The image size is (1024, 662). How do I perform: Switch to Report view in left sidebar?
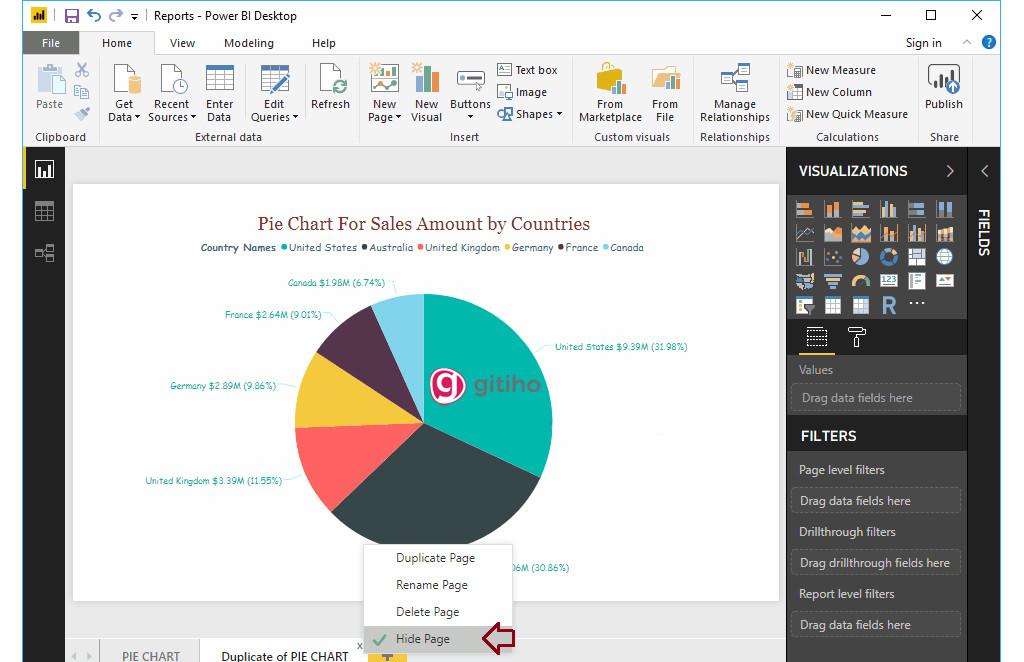44,170
